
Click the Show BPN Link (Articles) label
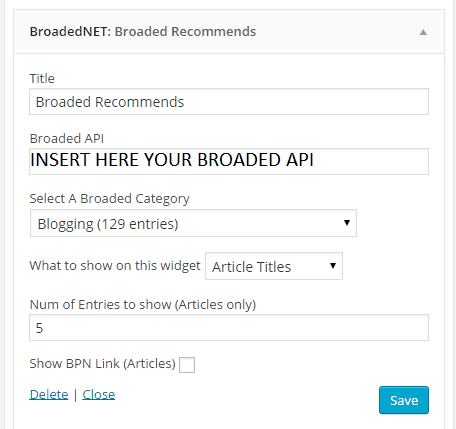[x=102, y=364]
